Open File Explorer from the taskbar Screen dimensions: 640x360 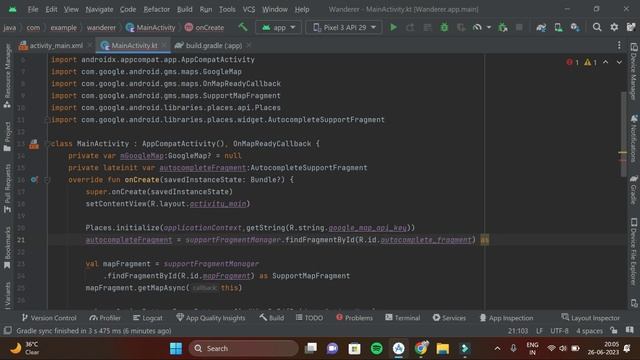coord(442,348)
